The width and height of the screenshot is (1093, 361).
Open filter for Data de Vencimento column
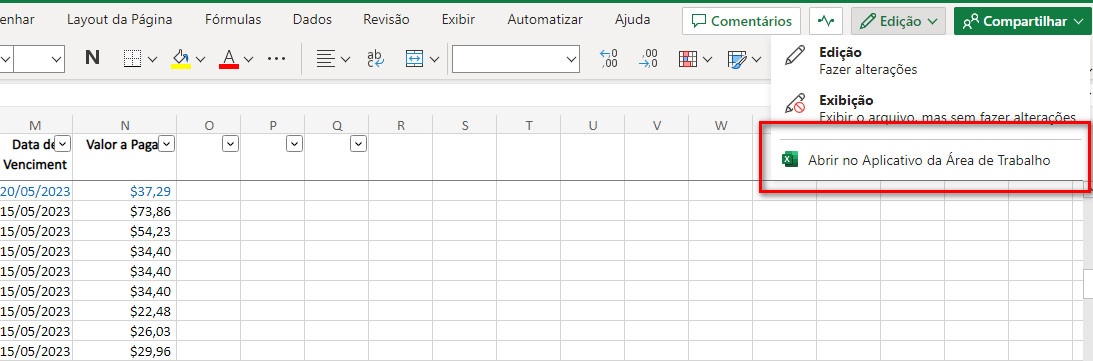click(x=63, y=144)
